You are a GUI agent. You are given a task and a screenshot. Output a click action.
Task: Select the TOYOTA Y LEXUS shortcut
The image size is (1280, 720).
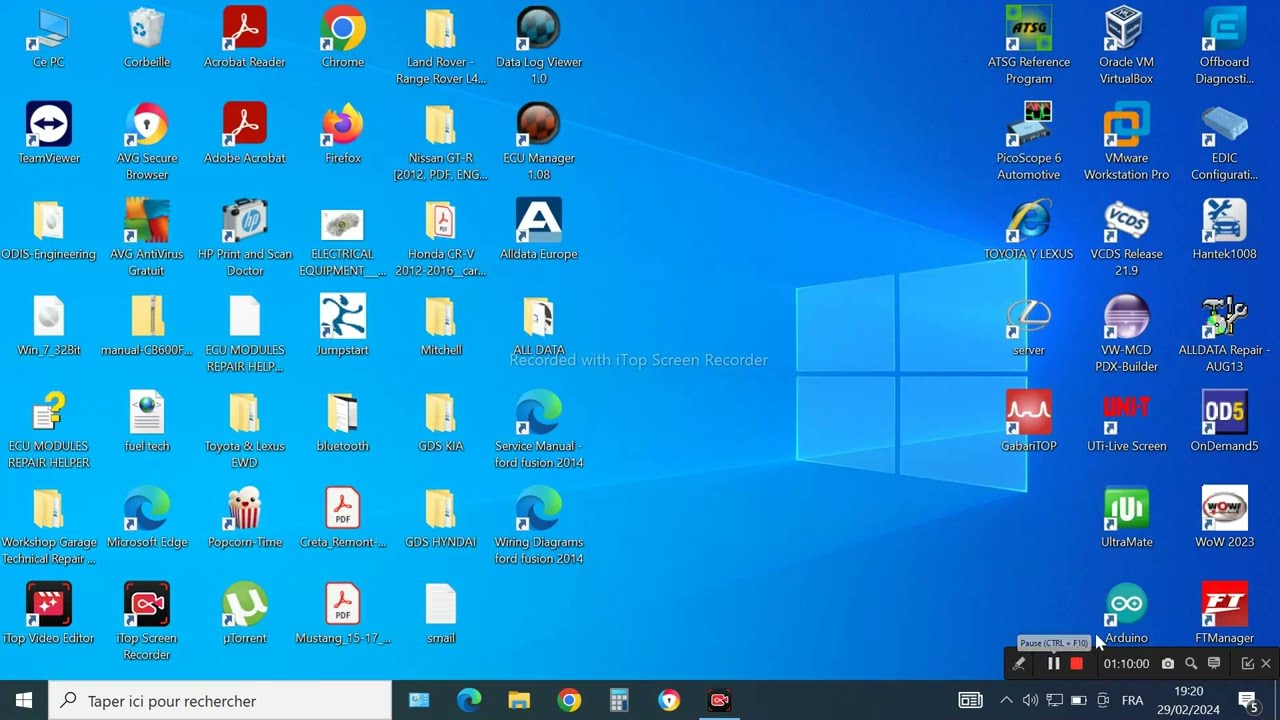click(1029, 230)
